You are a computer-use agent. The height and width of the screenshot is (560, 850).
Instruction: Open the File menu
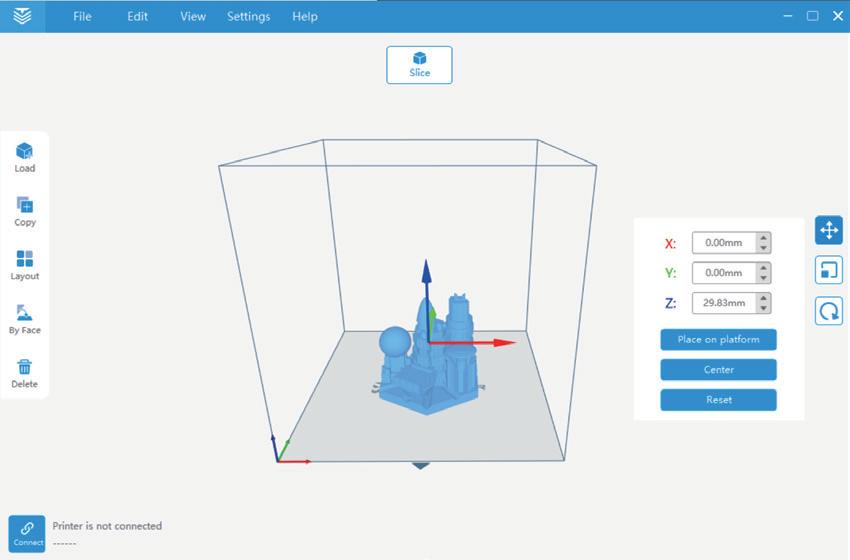tap(82, 16)
